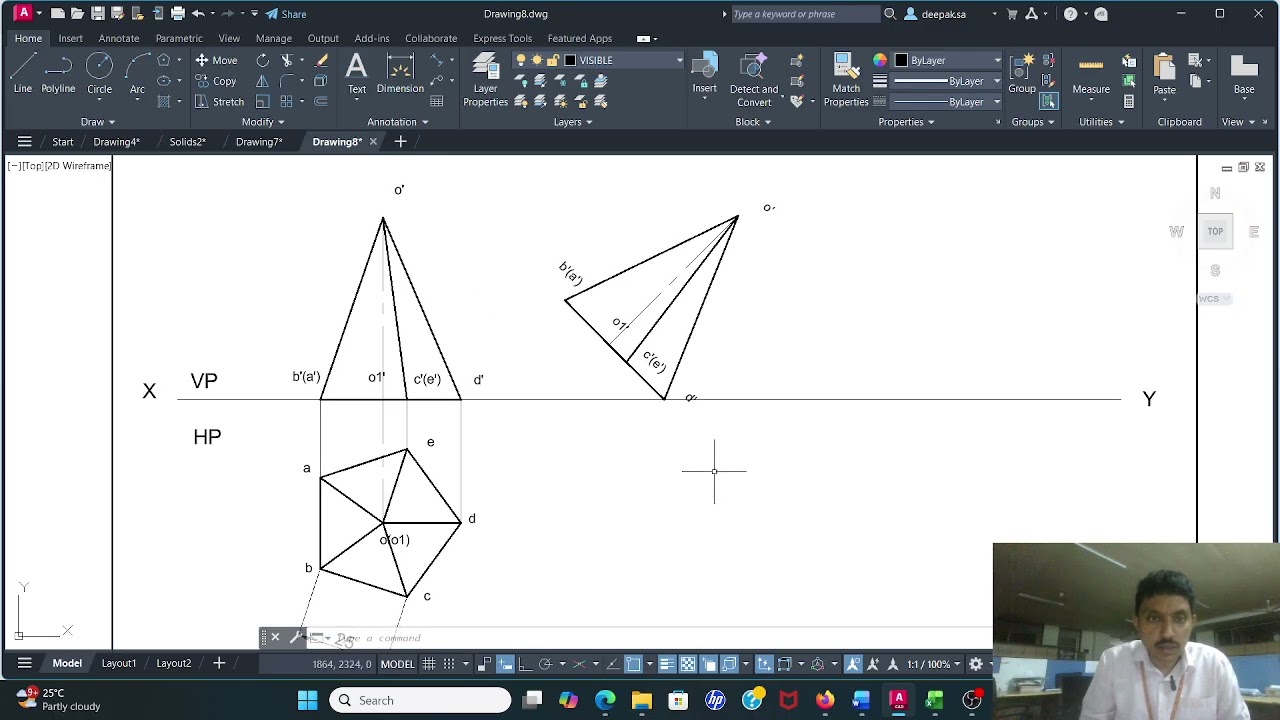Open the 1:1 / 100% annotation scale dropdown
Viewport: 1280px width, 720px height.
933,664
